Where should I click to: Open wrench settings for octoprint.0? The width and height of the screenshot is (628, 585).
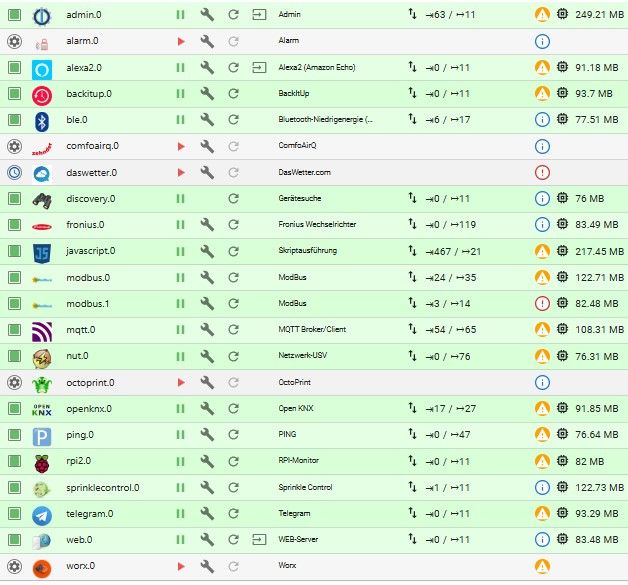click(207, 382)
